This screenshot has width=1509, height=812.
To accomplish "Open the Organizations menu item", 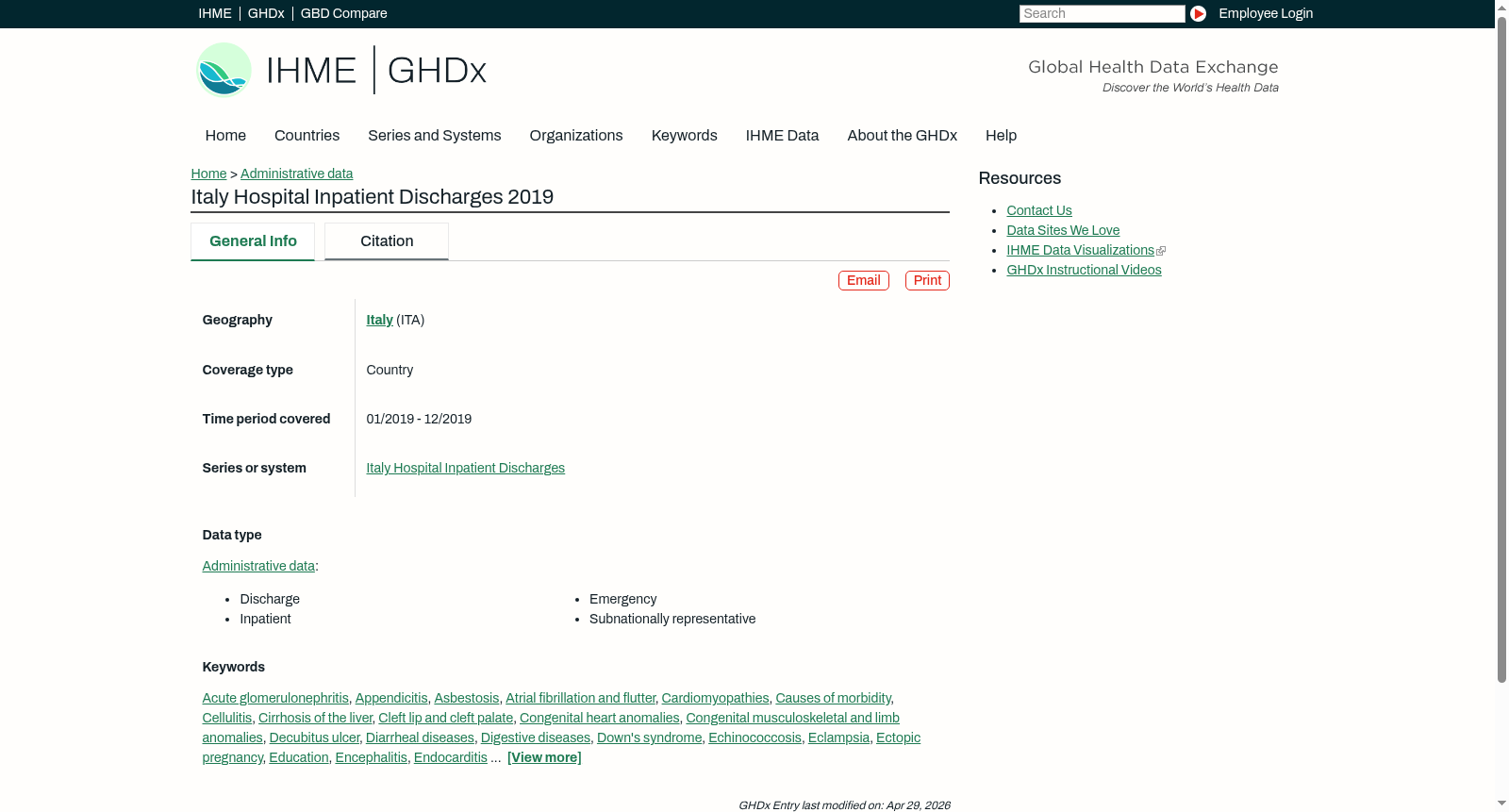I will [576, 136].
